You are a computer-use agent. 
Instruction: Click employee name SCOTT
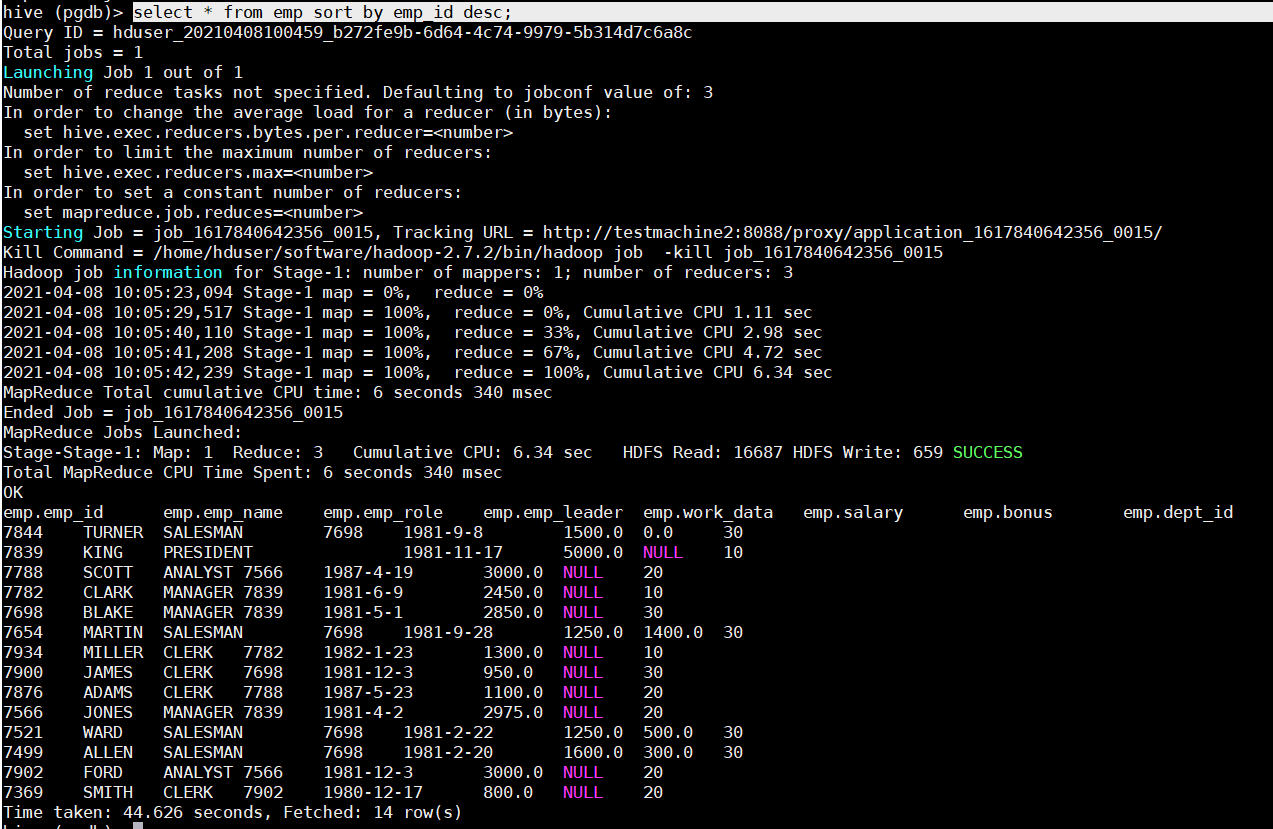pos(108,572)
